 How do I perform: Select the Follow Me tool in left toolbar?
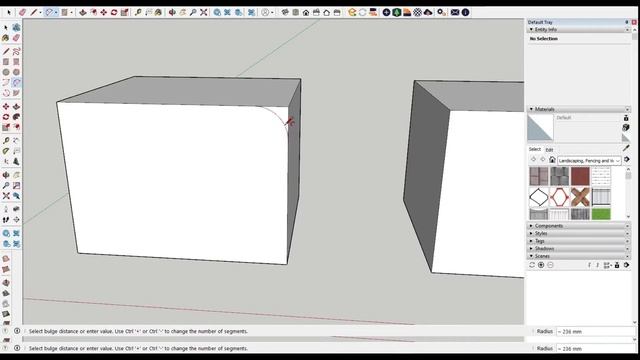(16, 117)
